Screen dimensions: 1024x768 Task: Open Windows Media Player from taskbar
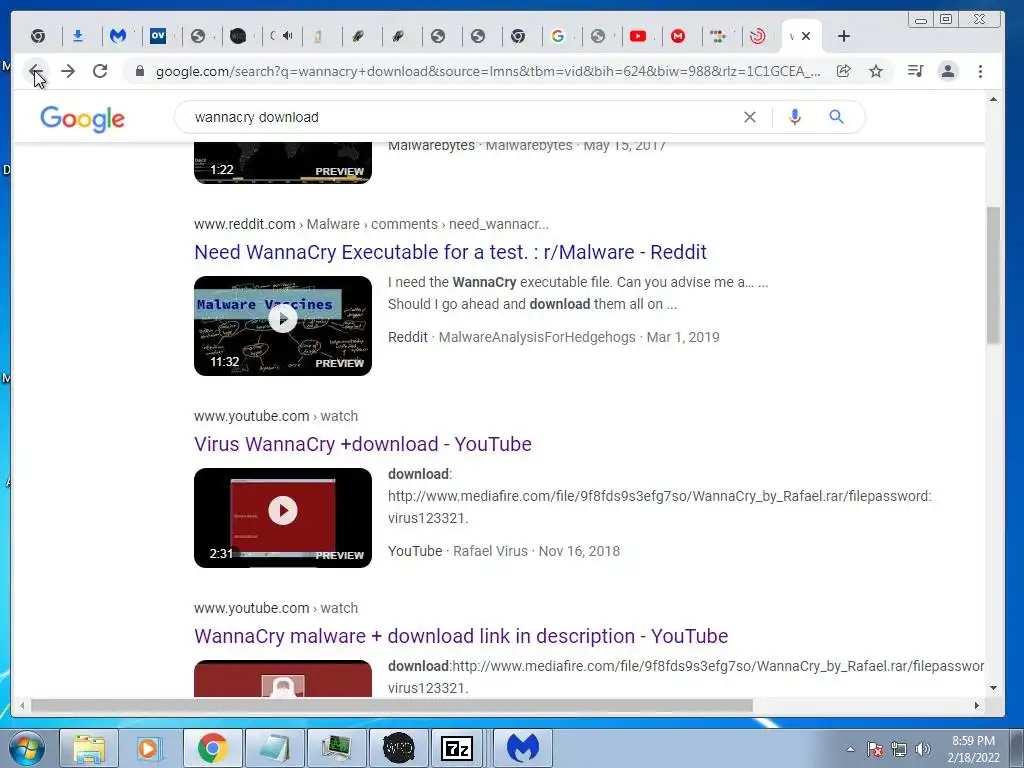150,748
